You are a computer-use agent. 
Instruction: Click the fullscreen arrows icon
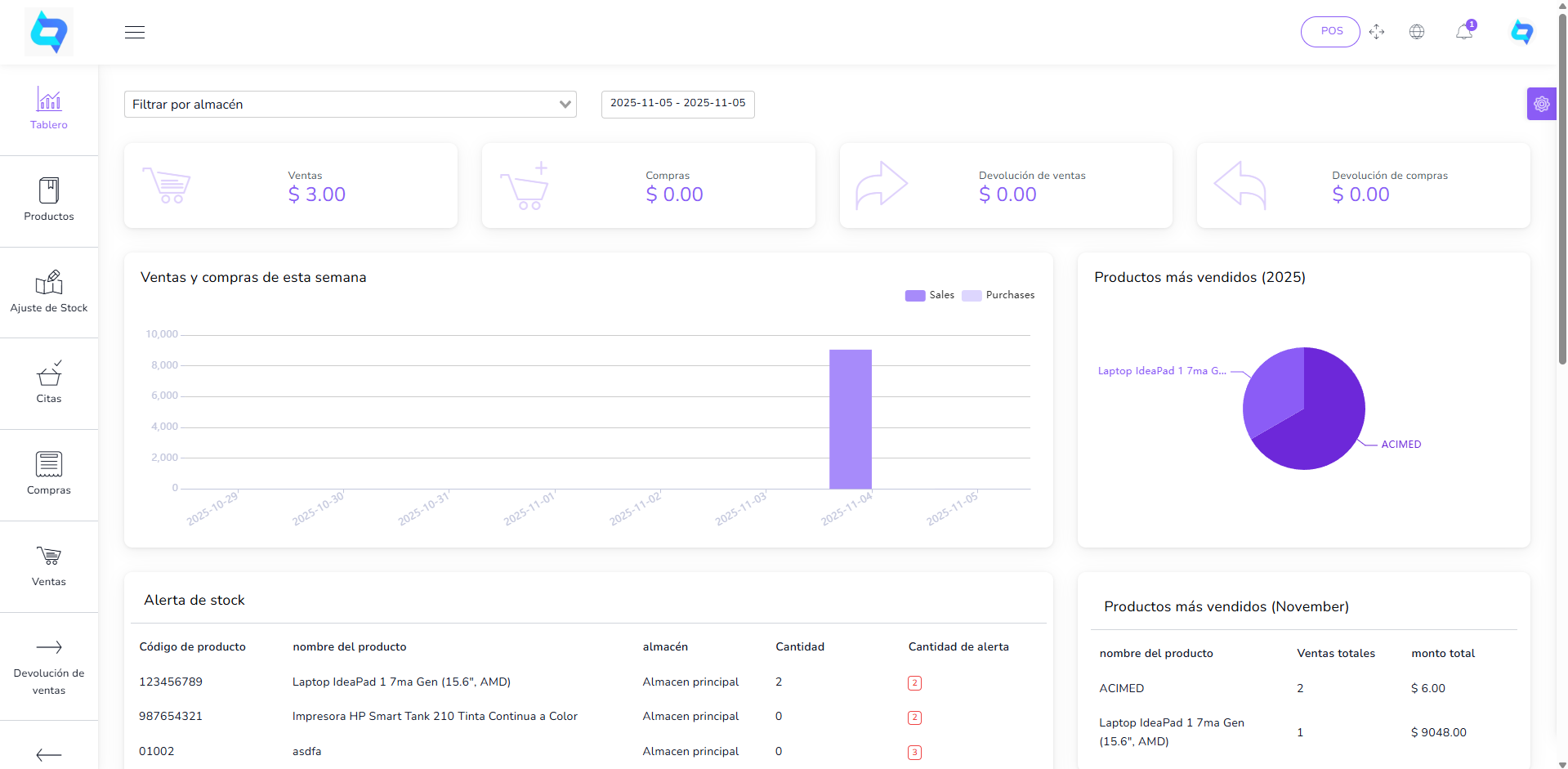coord(1377,32)
